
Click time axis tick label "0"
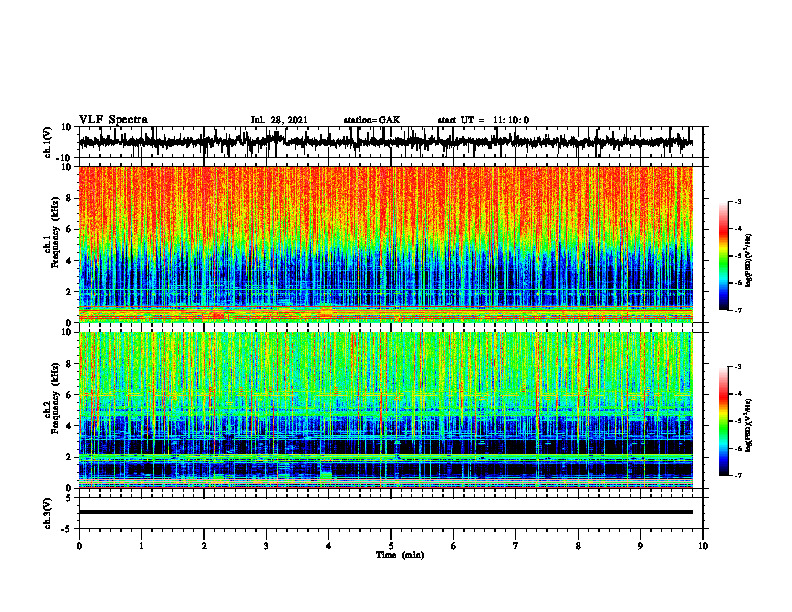click(79, 546)
